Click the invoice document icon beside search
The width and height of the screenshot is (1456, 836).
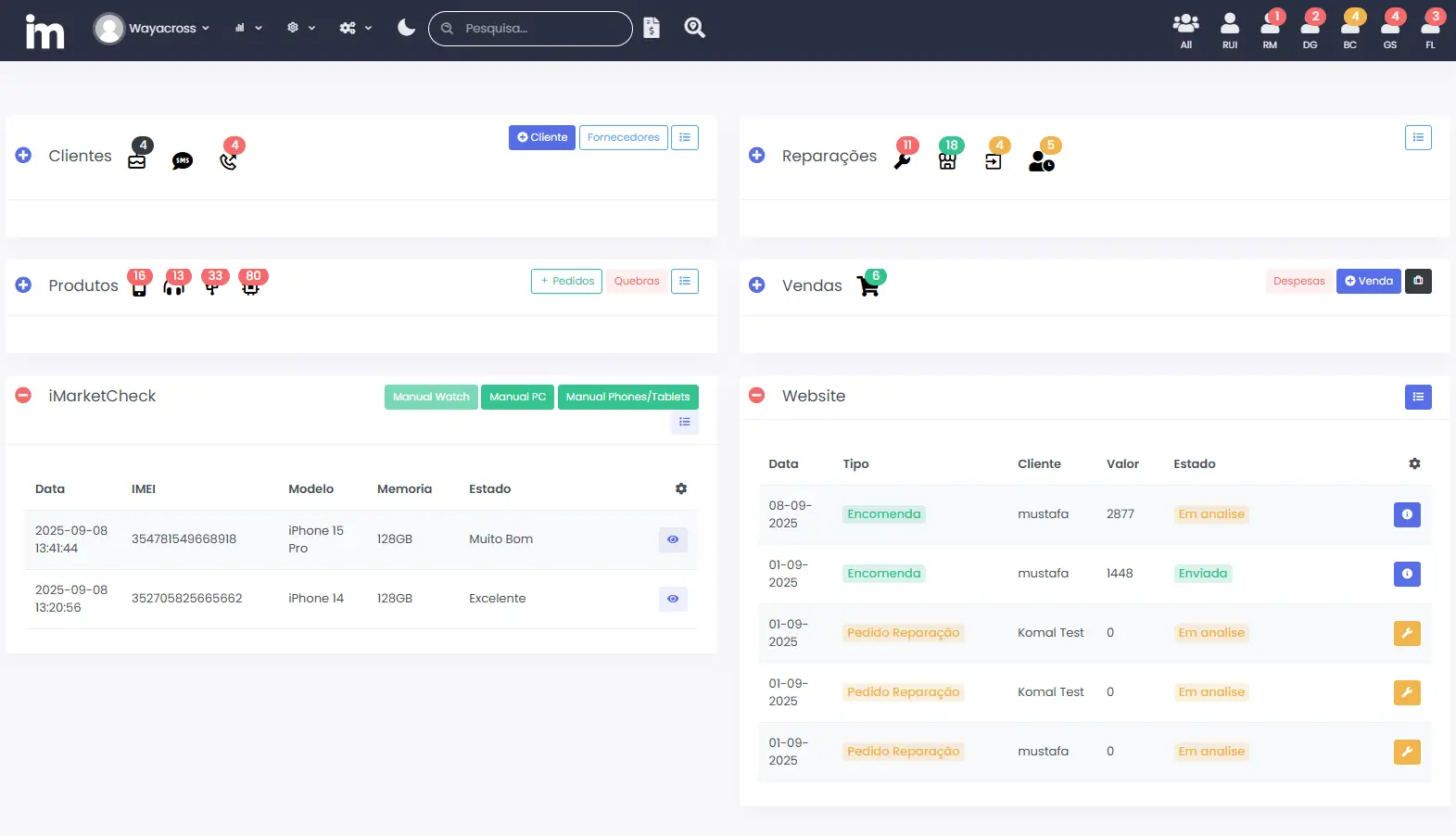[652, 29]
